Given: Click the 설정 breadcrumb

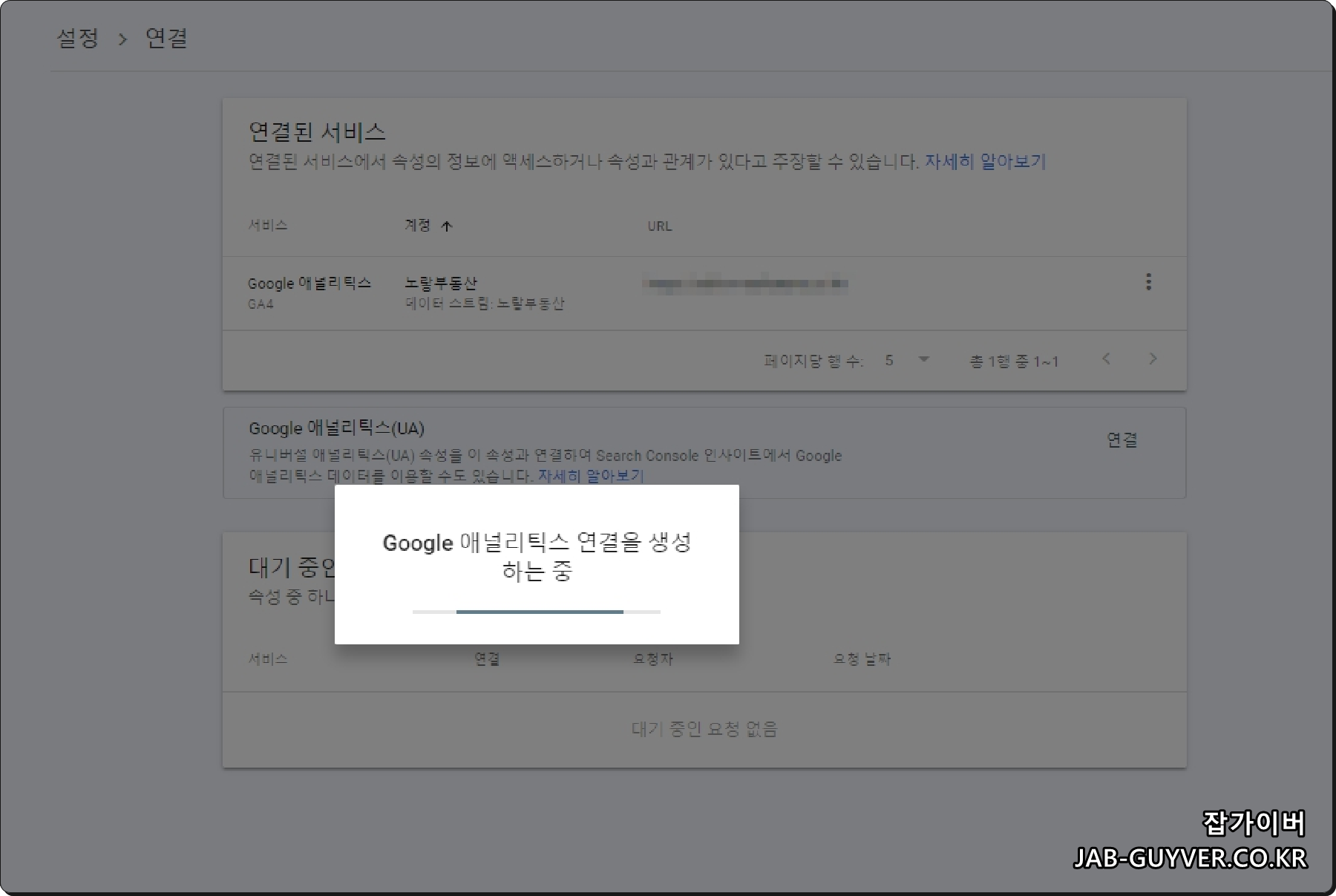Looking at the screenshot, I should (x=78, y=38).
